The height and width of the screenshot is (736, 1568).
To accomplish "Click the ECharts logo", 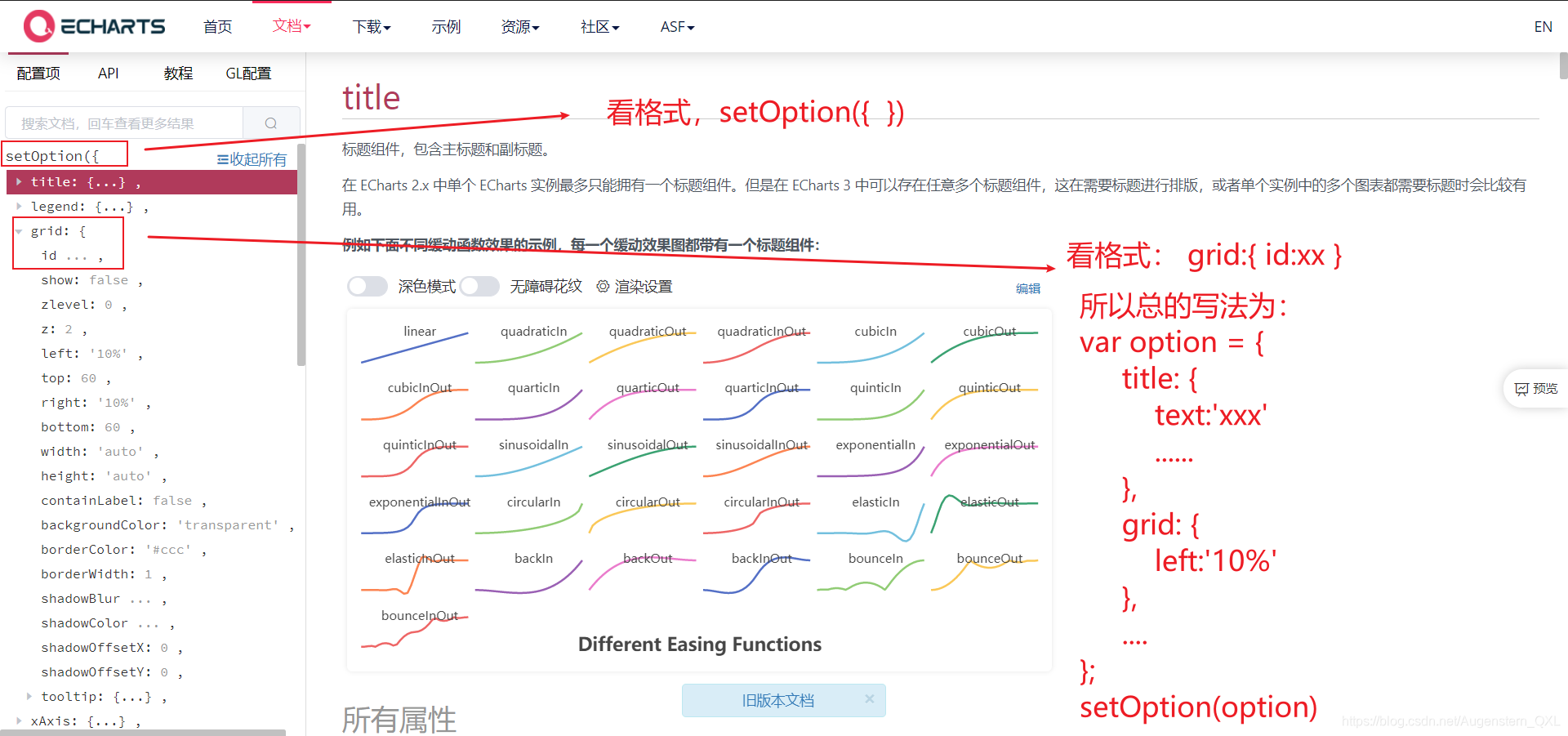I will (x=94, y=26).
